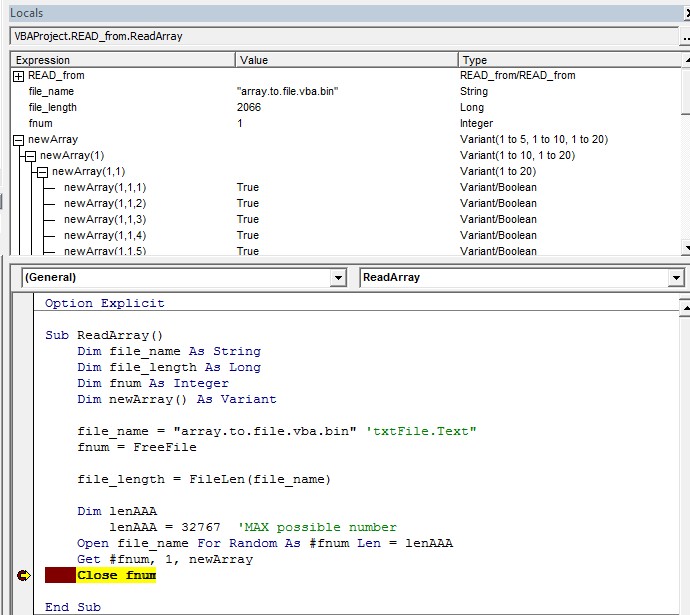Click the fnum = FreeFile line
690x615 pixels.
[137, 447]
